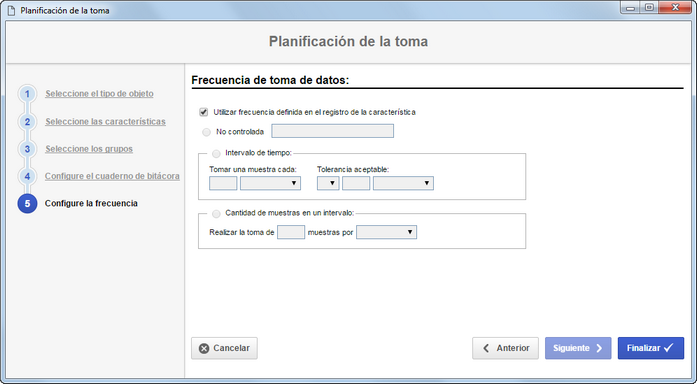697x384 pixels.
Task: Open Configure el cuaderno de bitácora step
Action: click(112, 176)
